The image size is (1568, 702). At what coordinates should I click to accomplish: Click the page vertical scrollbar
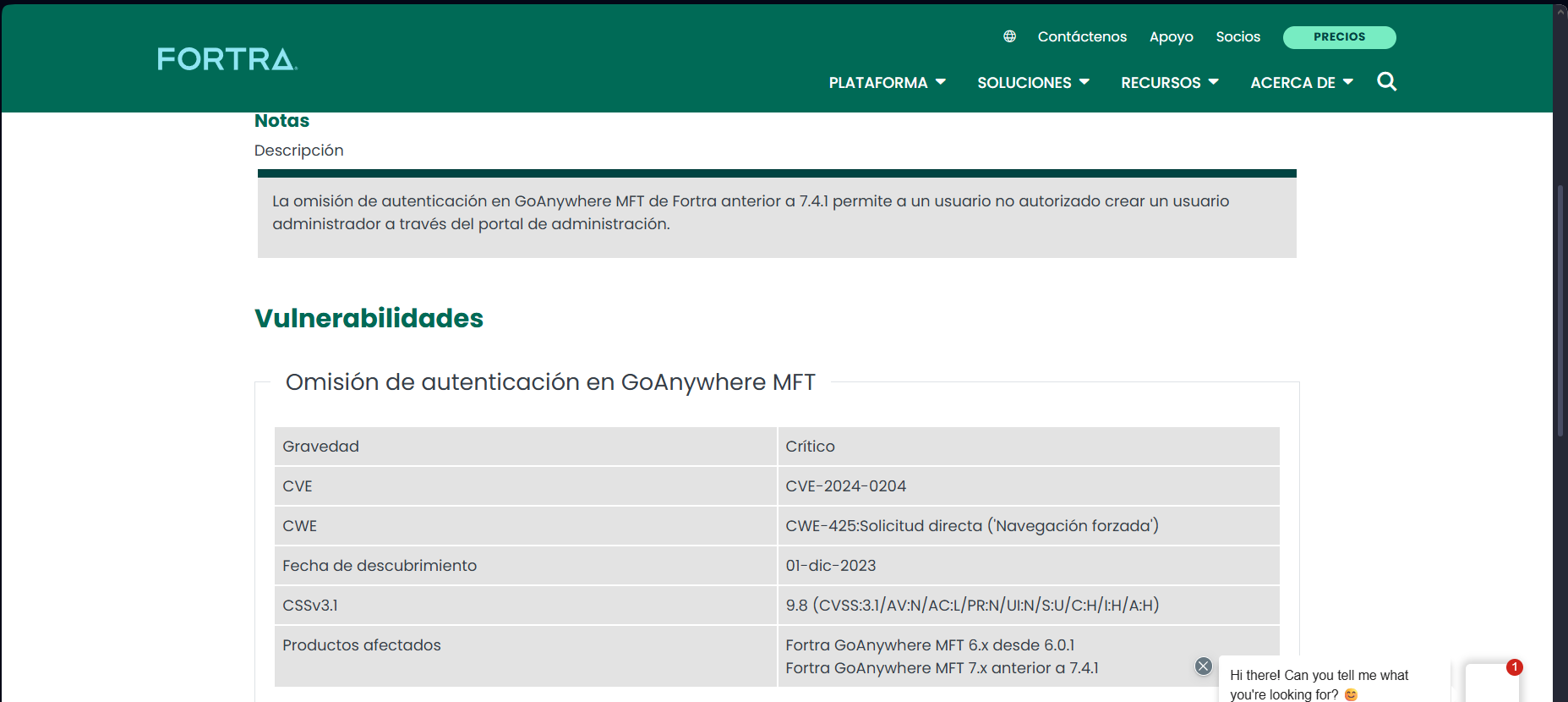tap(1560, 310)
